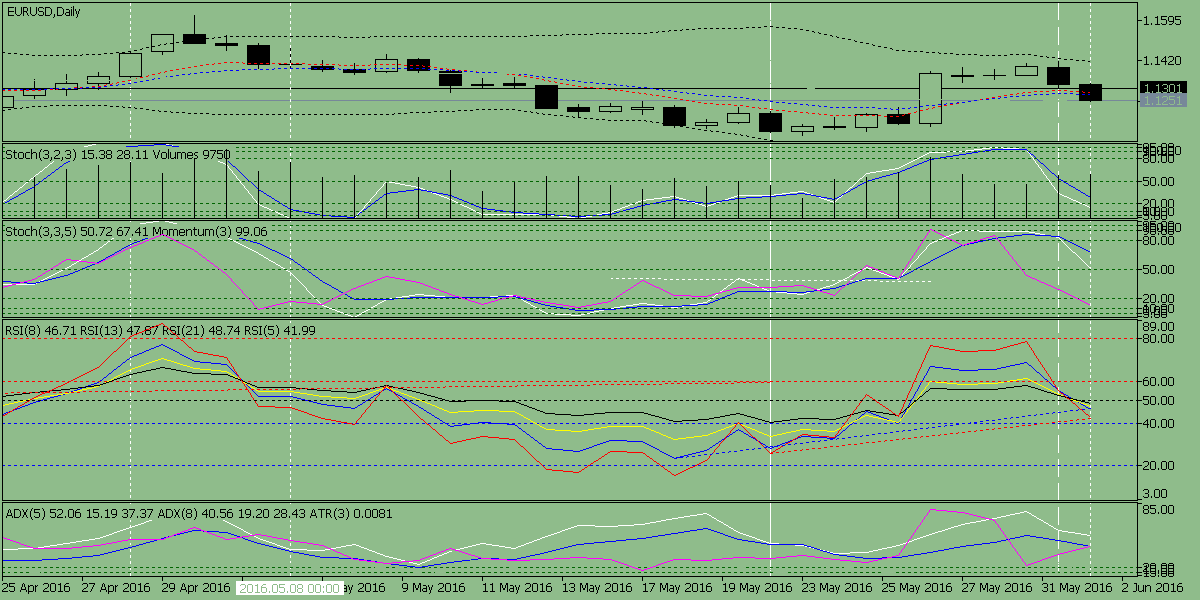The height and width of the screenshot is (600, 1200).
Task: Click the 27 May 2016 date label
Action: [x=996, y=589]
